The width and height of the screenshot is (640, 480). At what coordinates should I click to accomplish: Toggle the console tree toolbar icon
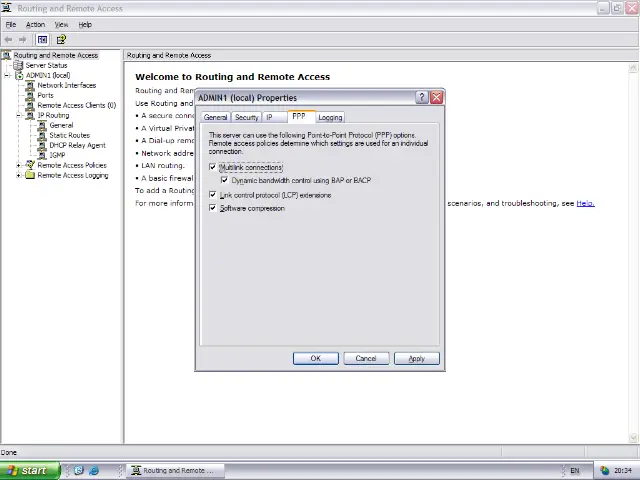[x=42, y=40]
